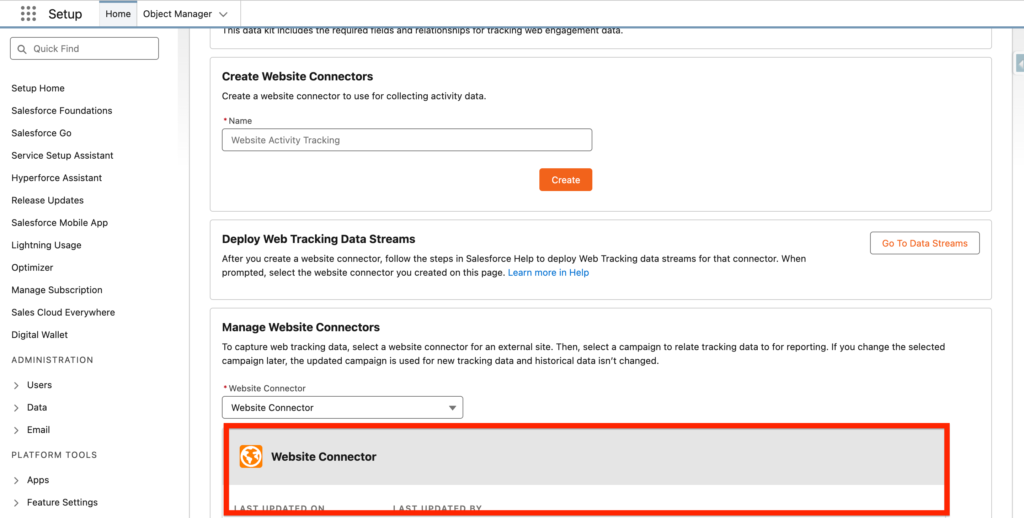Click Go To Data Streams button
1024x518 pixels.
coord(924,243)
